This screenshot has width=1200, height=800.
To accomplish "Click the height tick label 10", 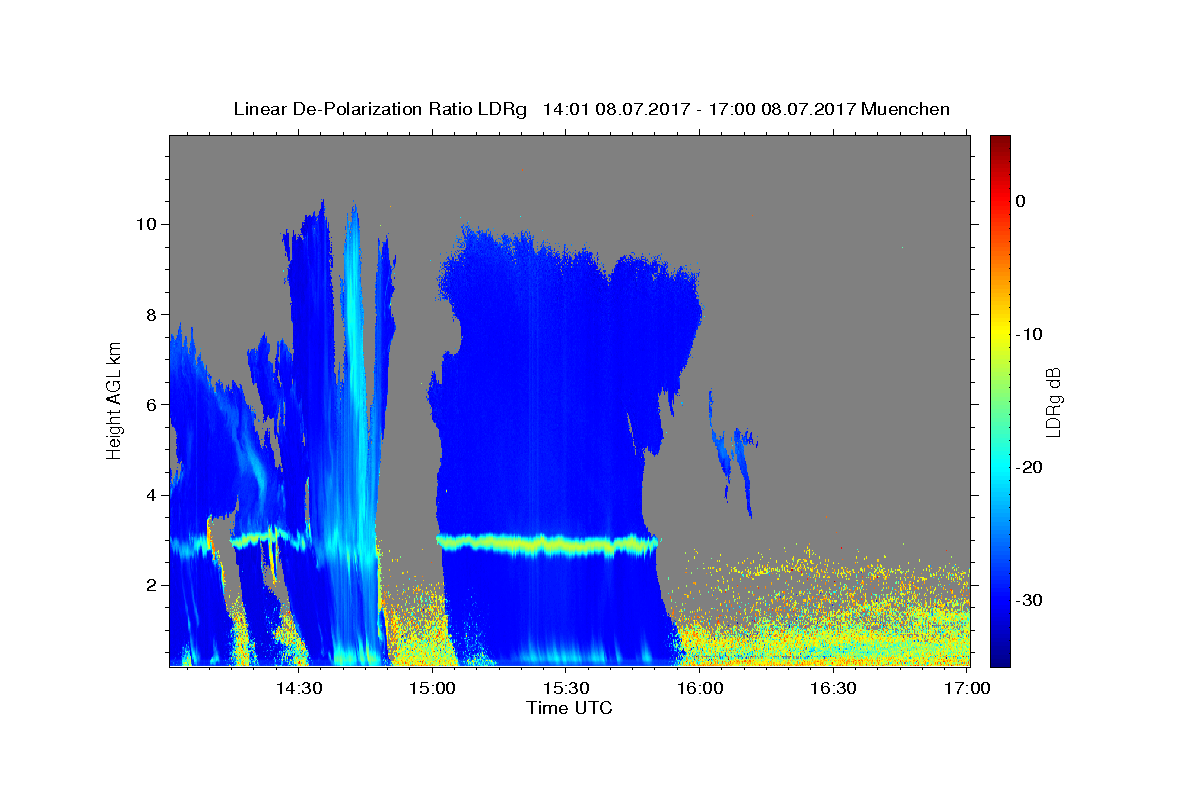I will tap(147, 224).
